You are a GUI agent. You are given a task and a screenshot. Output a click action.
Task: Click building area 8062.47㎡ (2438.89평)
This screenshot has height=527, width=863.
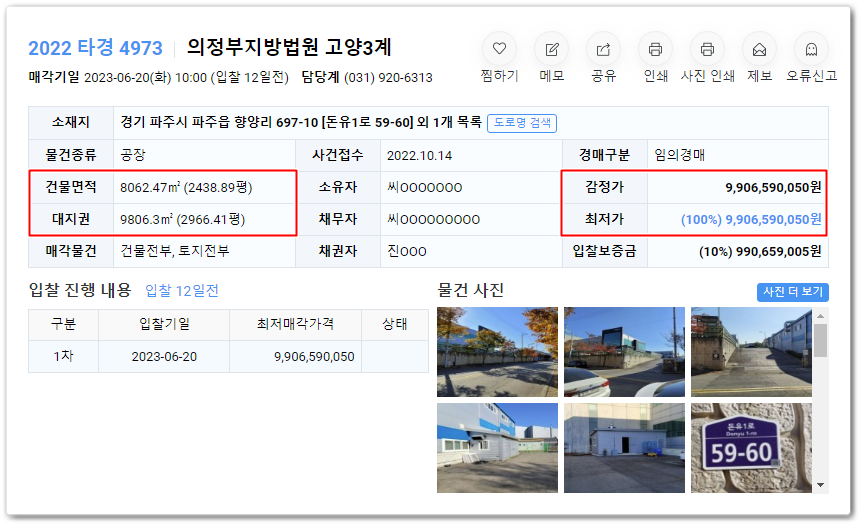click(x=186, y=188)
